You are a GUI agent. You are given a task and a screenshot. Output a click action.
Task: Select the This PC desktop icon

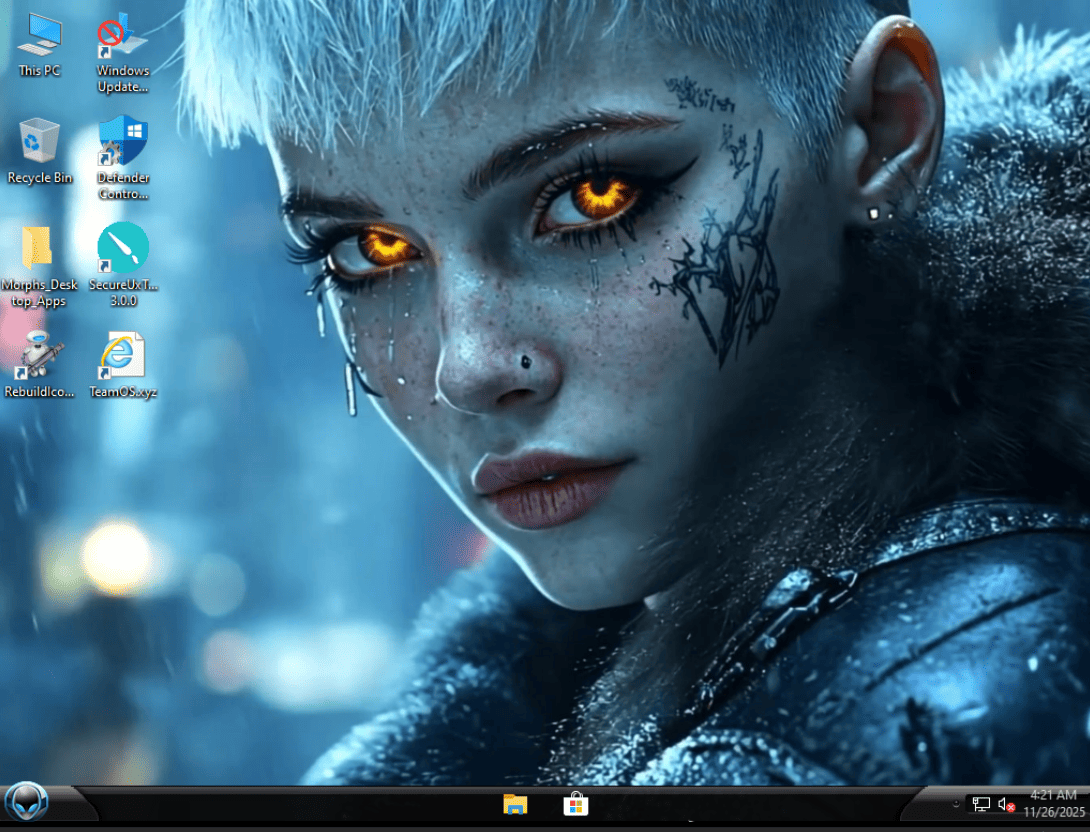(x=40, y=45)
